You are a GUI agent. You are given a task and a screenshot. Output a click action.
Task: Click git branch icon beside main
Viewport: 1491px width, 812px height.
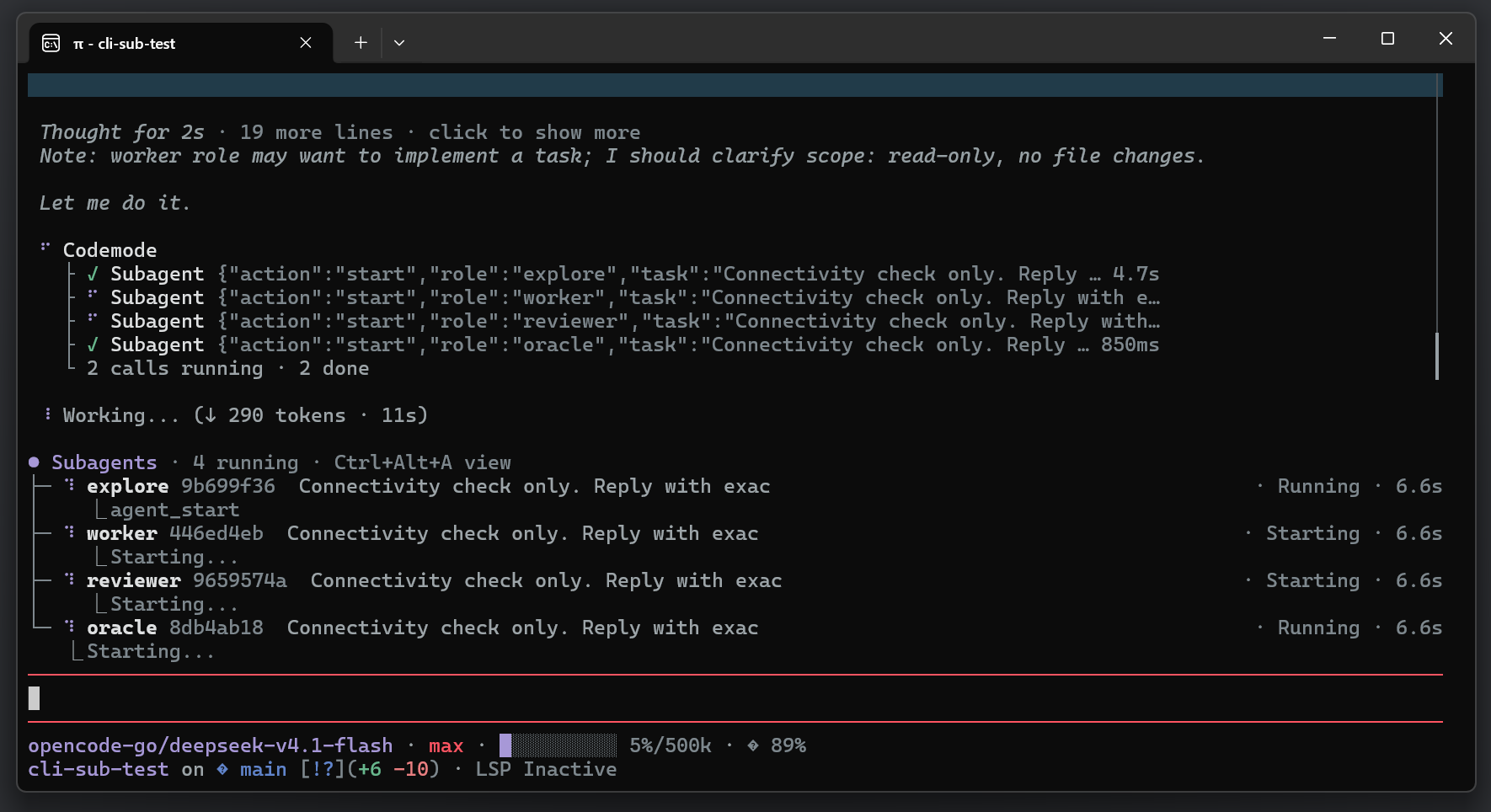[222, 769]
